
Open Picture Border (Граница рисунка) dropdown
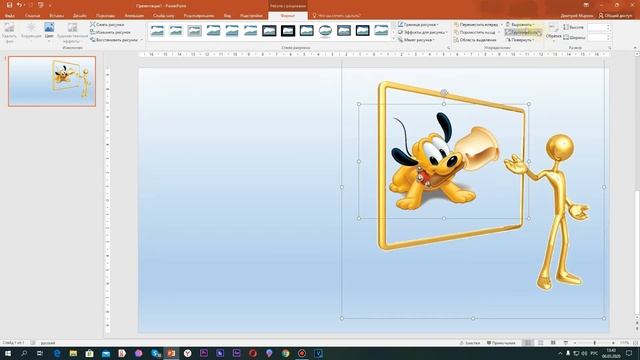[418, 24]
